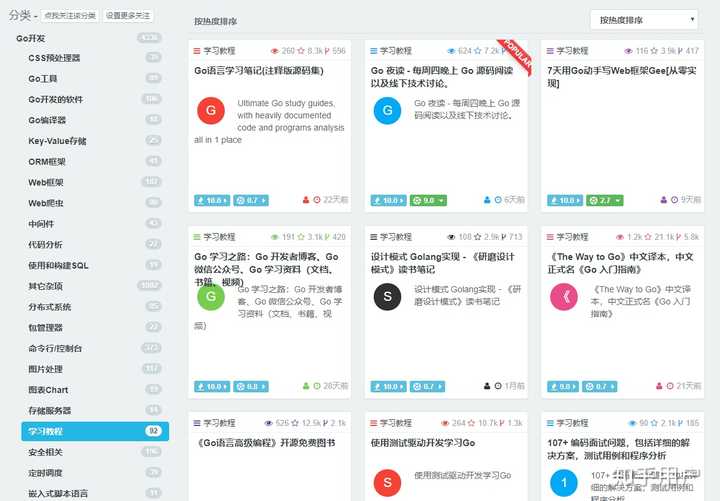Click the green G avatar on the Go 学习之路 card
The image size is (720, 501).
tap(211, 297)
